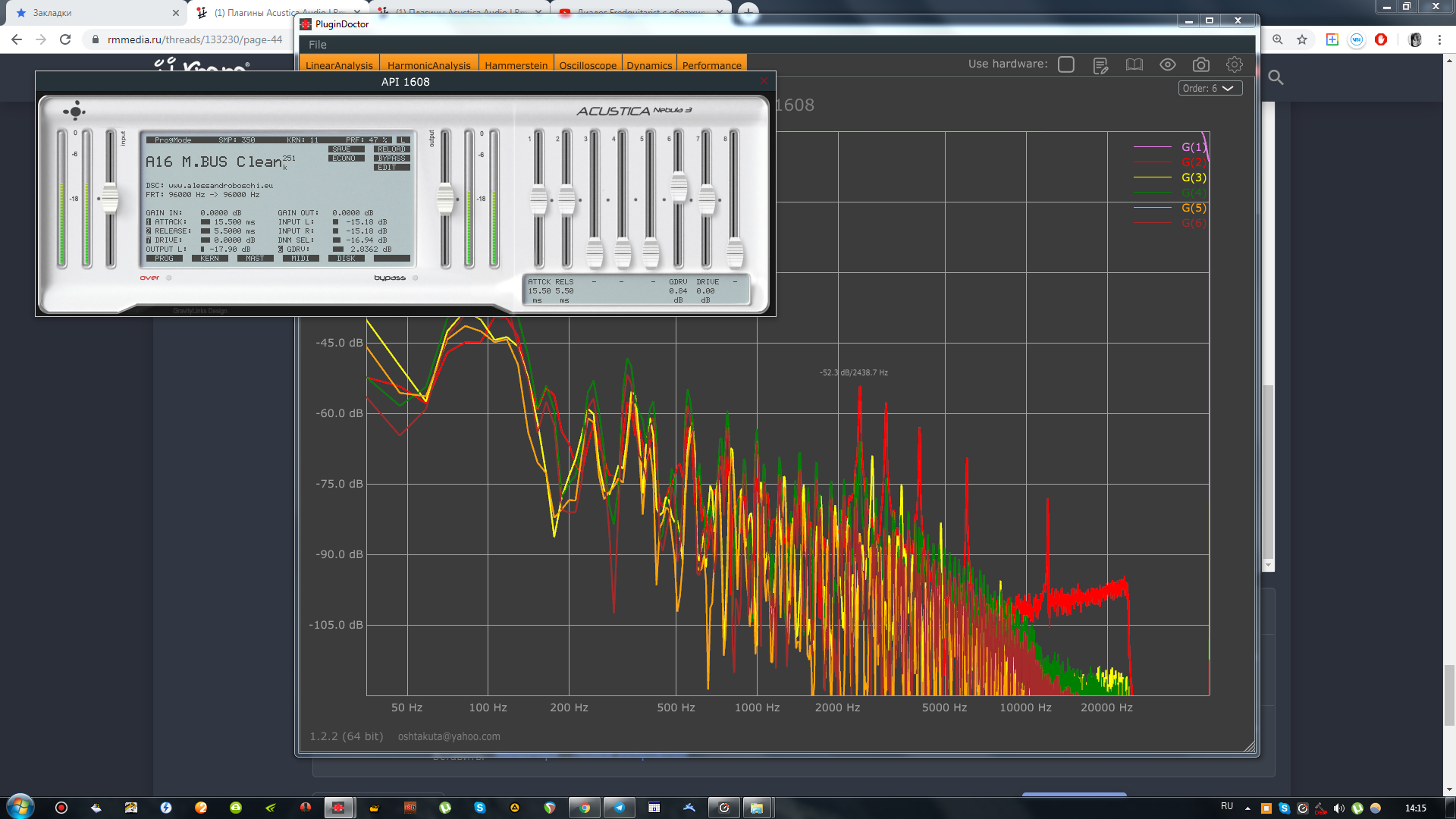This screenshot has height=819, width=1456.
Task: Toggle the G(2) curve in the legend
Action: pyautogui.click(x=1194, y=162)
